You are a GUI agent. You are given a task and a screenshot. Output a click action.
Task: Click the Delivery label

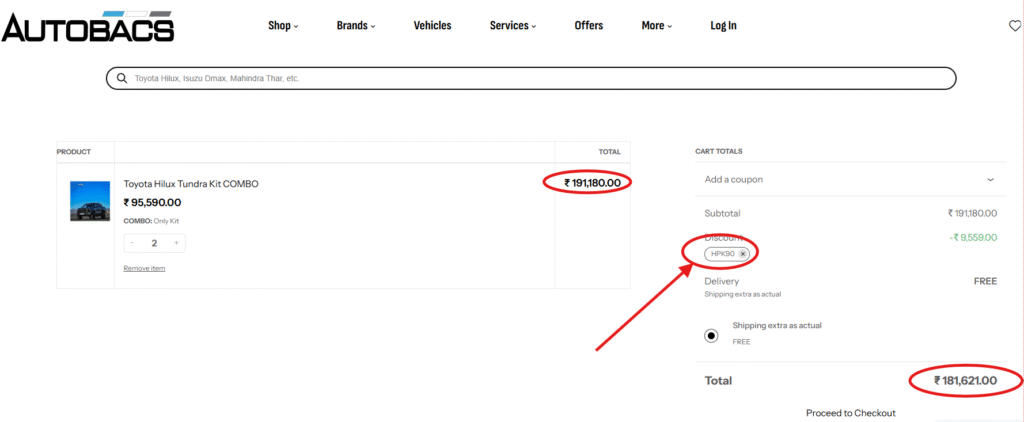(x=722, y=281)
